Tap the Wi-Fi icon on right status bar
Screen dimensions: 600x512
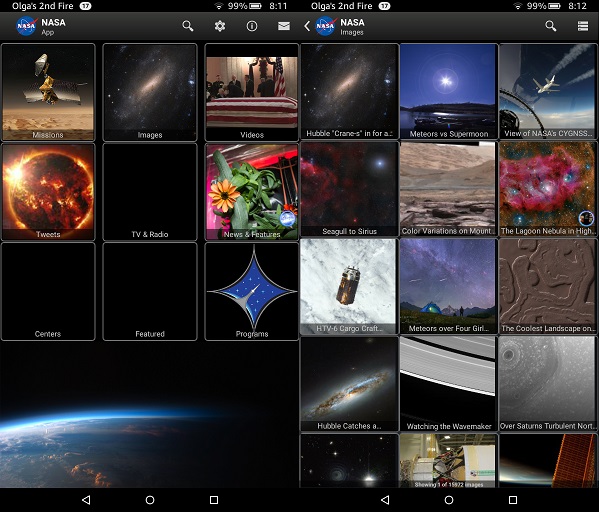[x=517, y=6]
